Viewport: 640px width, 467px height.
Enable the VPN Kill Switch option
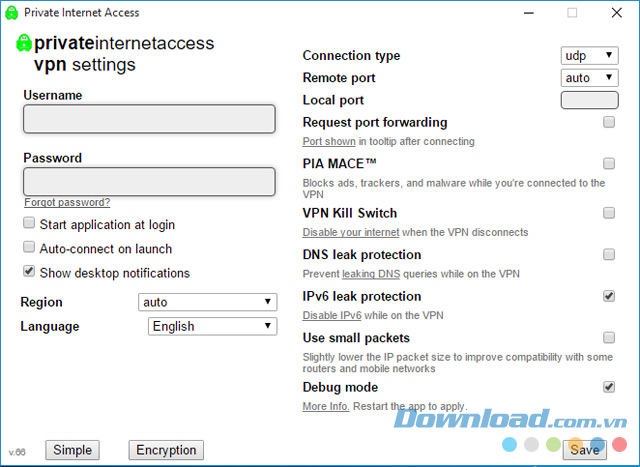tap(608, 213)
